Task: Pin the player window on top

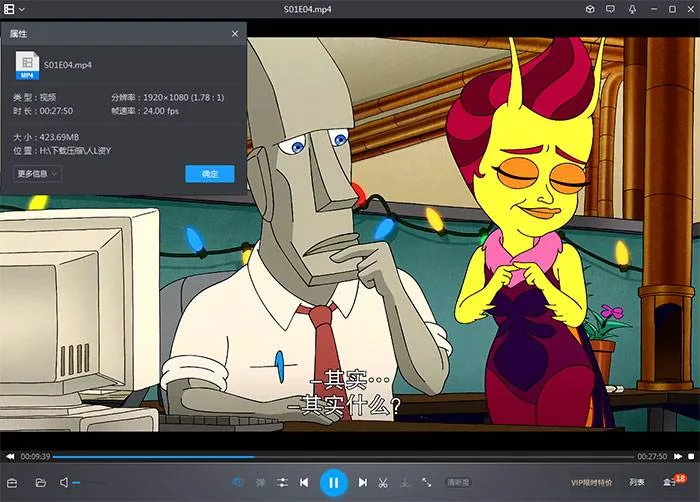Action: 632,9
